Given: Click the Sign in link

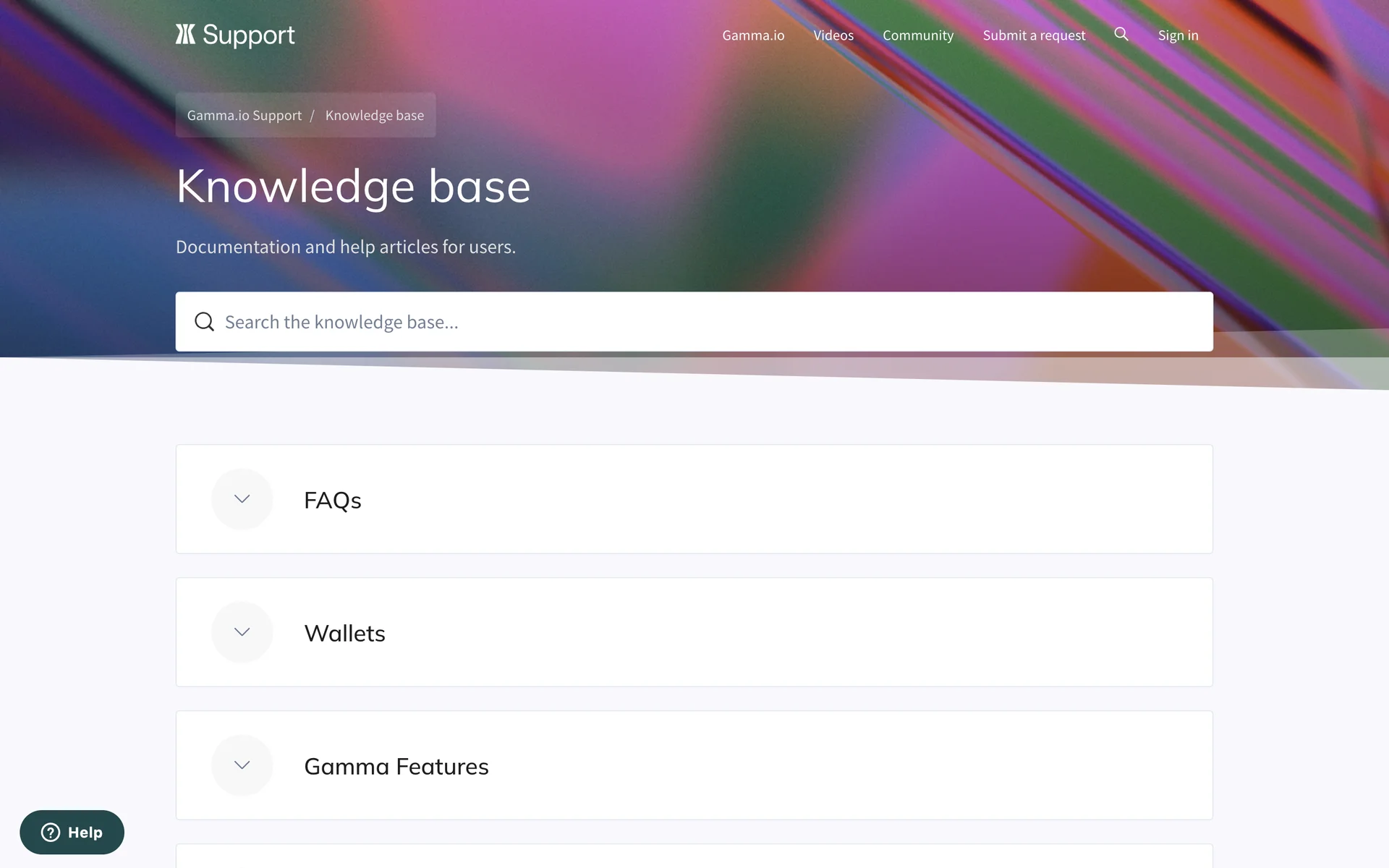Looking at the screenshot, I should coord(1178,35).
